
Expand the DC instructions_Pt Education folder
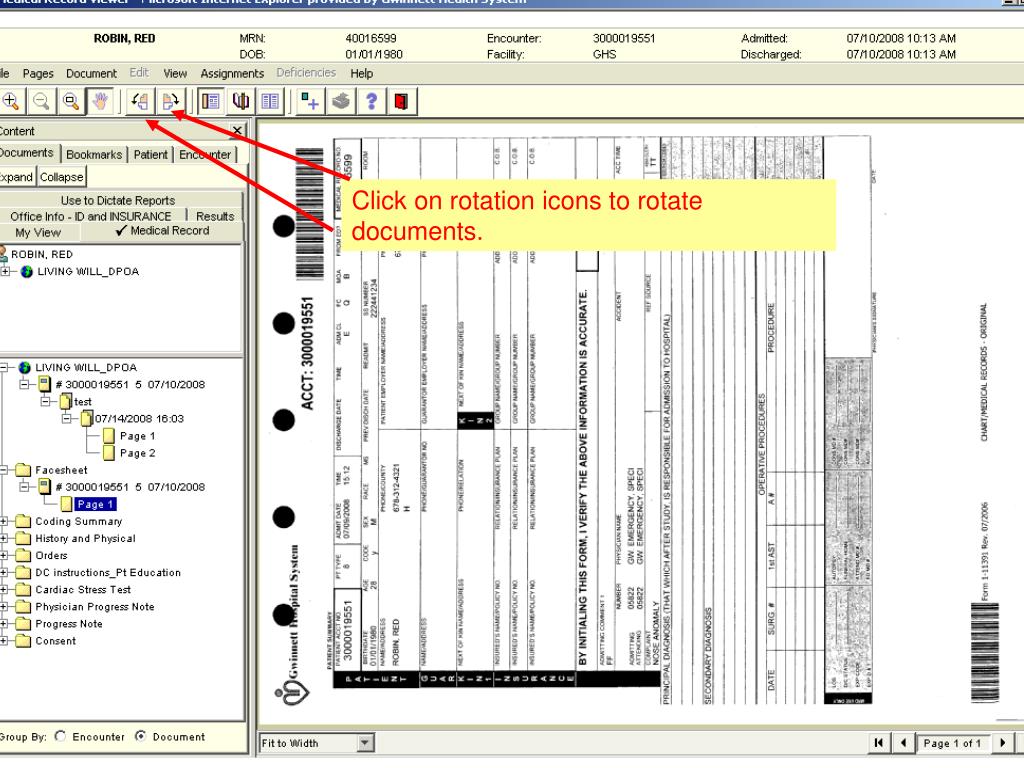[x=3, y=573]
